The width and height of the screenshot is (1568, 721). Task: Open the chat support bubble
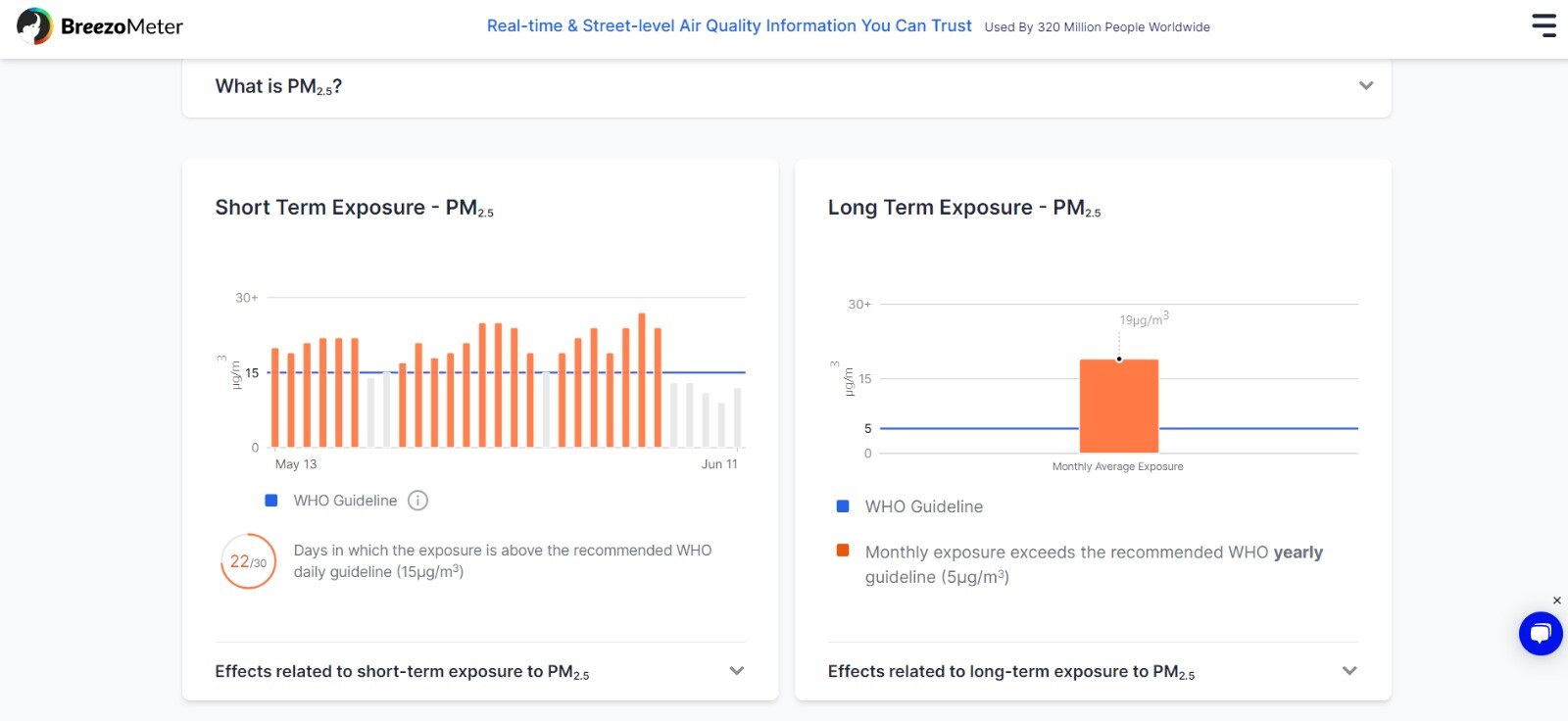[1541, 634]
